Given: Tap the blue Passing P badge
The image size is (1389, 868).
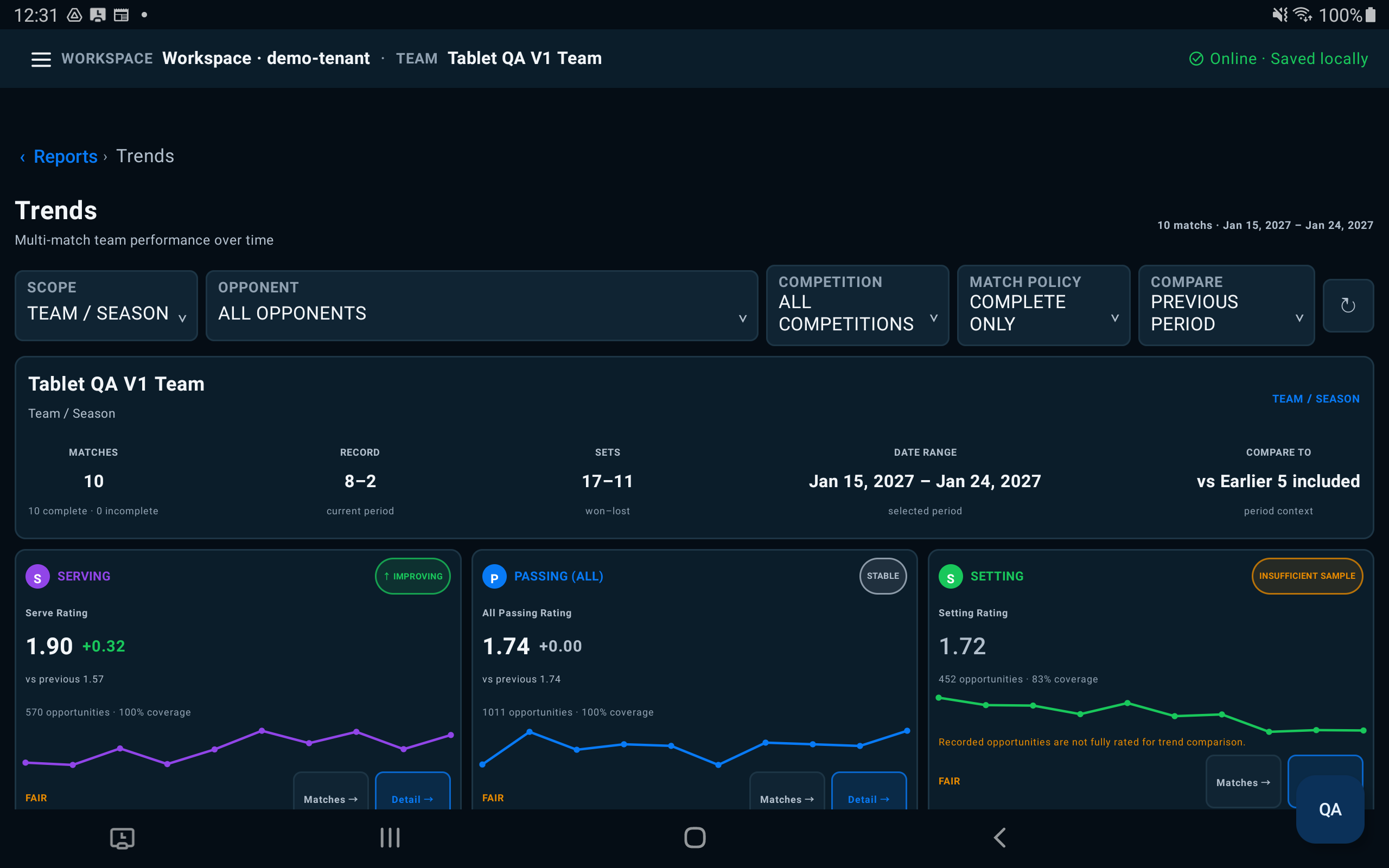Looking at the screenshot, I should point(494,577).
